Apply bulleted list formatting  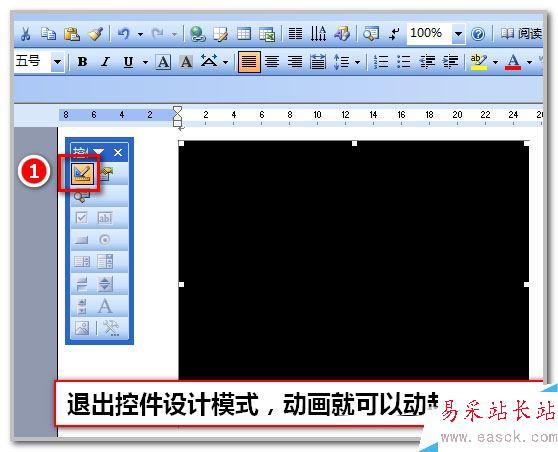click(404, 62)
